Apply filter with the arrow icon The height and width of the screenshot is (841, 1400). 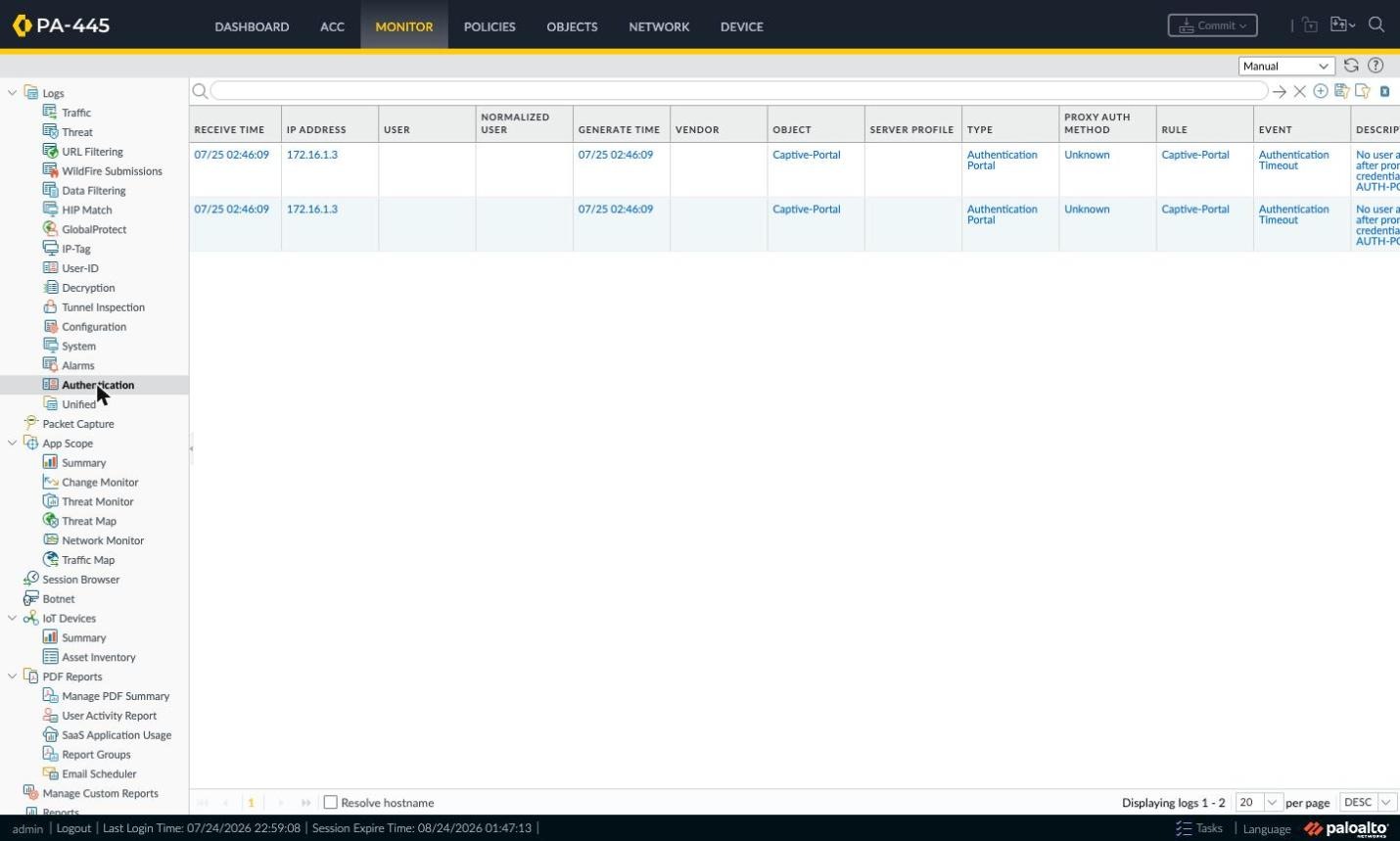(1279, 91)
